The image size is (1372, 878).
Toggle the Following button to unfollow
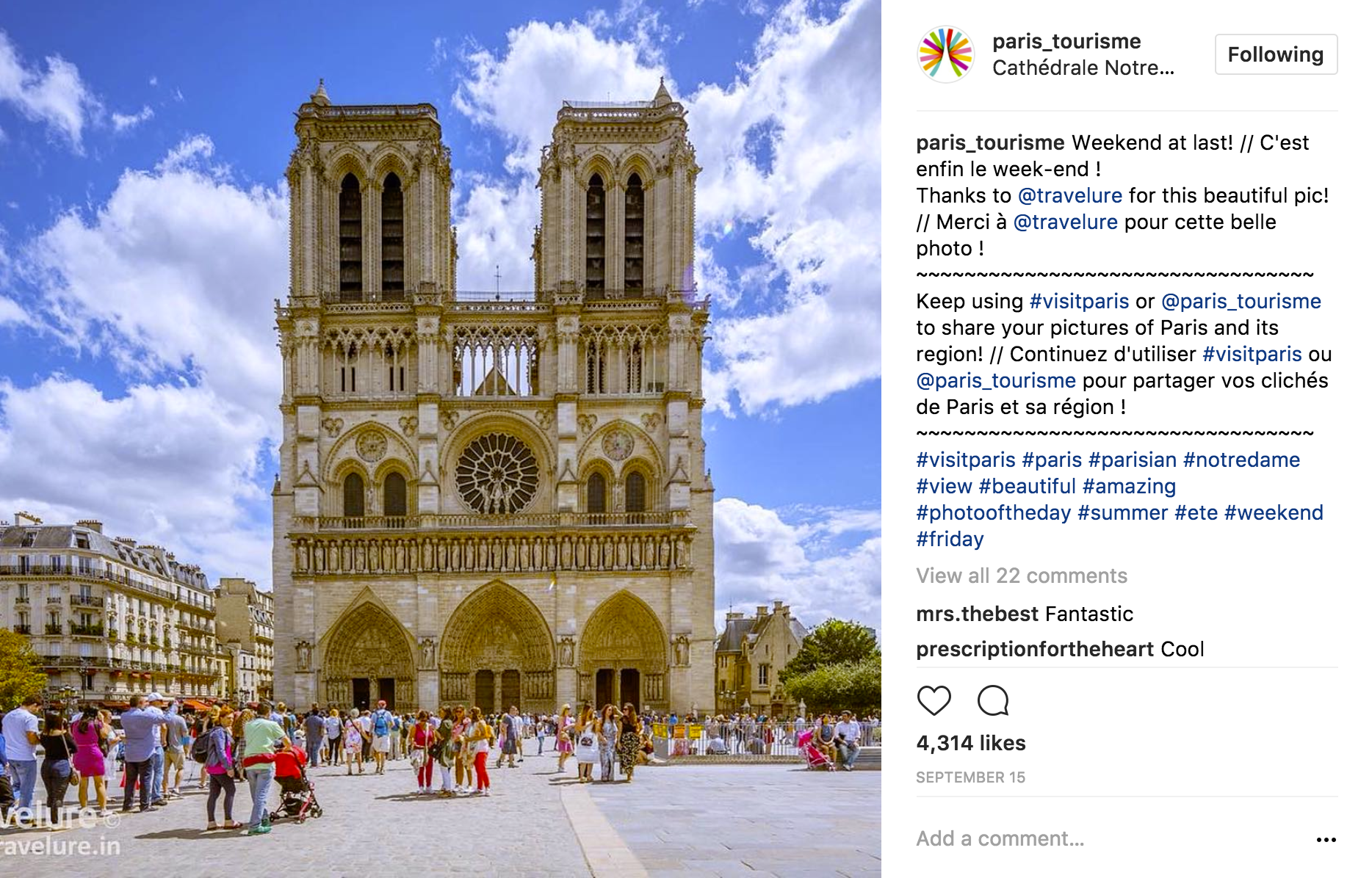1275,54
